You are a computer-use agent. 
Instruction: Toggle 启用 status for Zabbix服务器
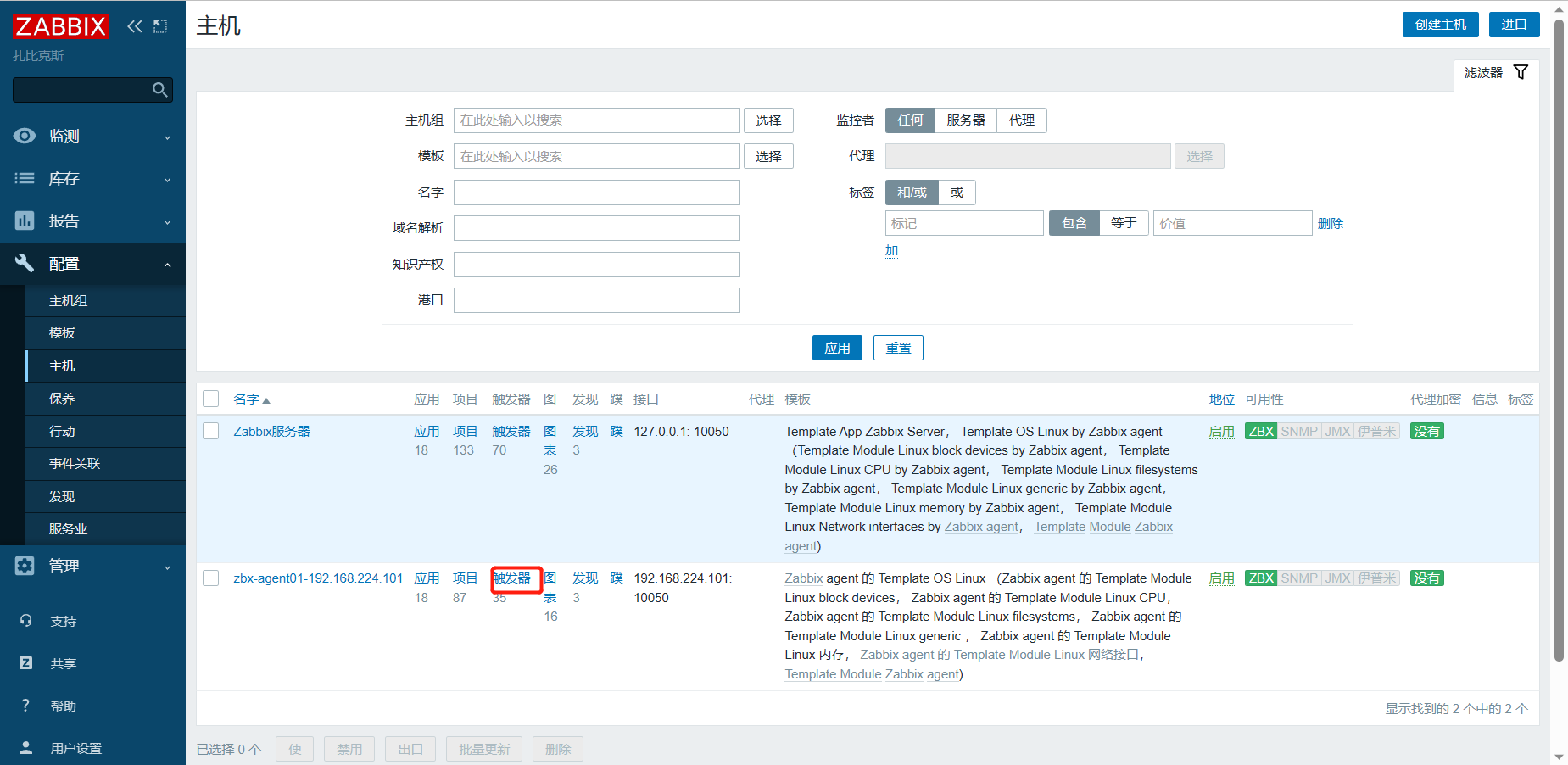(x=1222, y=432)
